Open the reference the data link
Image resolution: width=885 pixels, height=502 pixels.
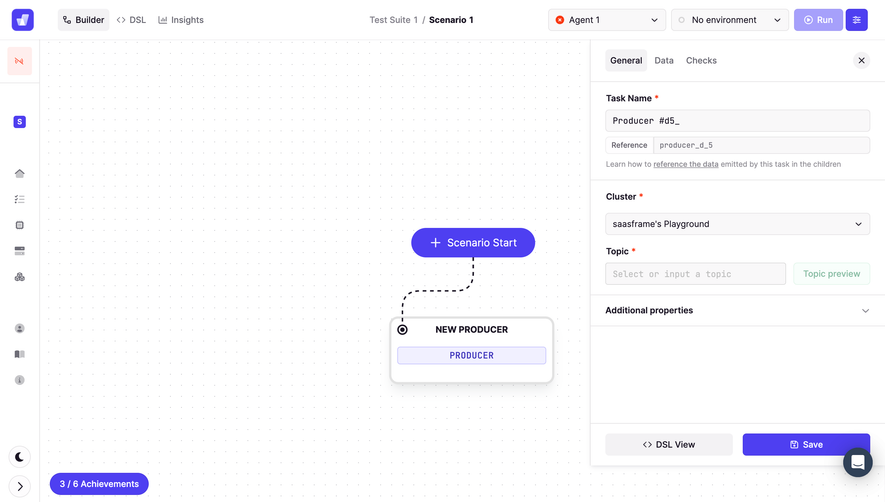[686, 164]
